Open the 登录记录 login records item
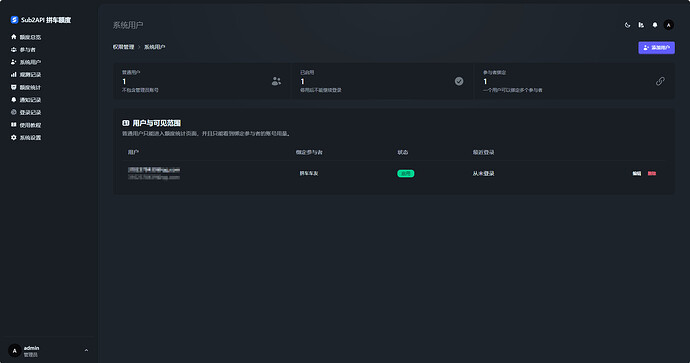690x363 pixels. [26, 112]
